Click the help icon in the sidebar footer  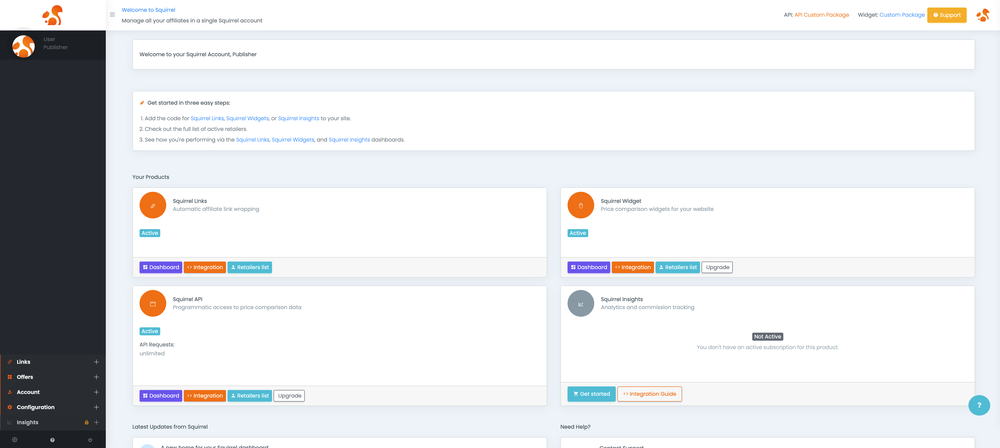(x=52, y=440)
